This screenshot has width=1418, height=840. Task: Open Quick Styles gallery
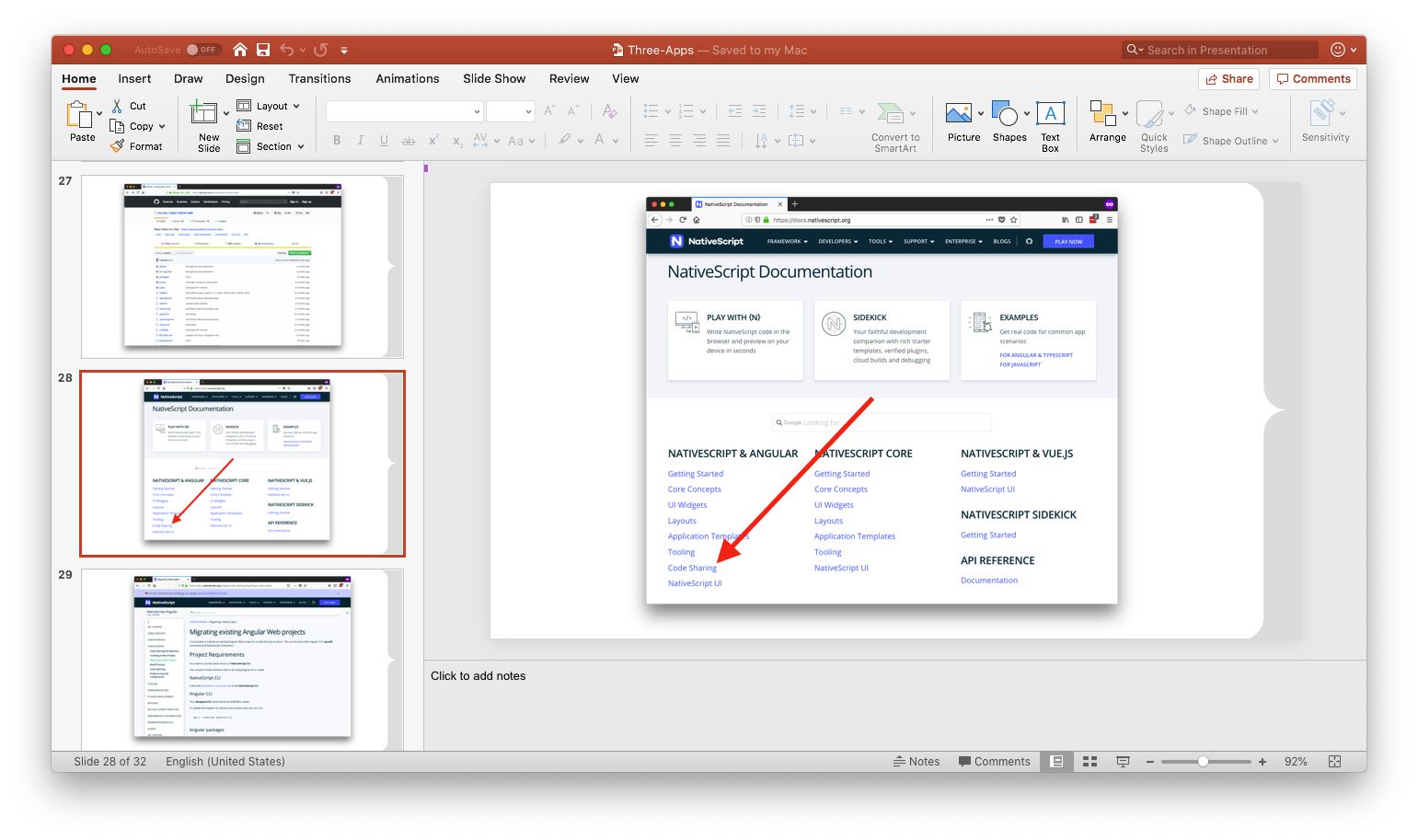pyautogui.click(x=1154, y=127)
